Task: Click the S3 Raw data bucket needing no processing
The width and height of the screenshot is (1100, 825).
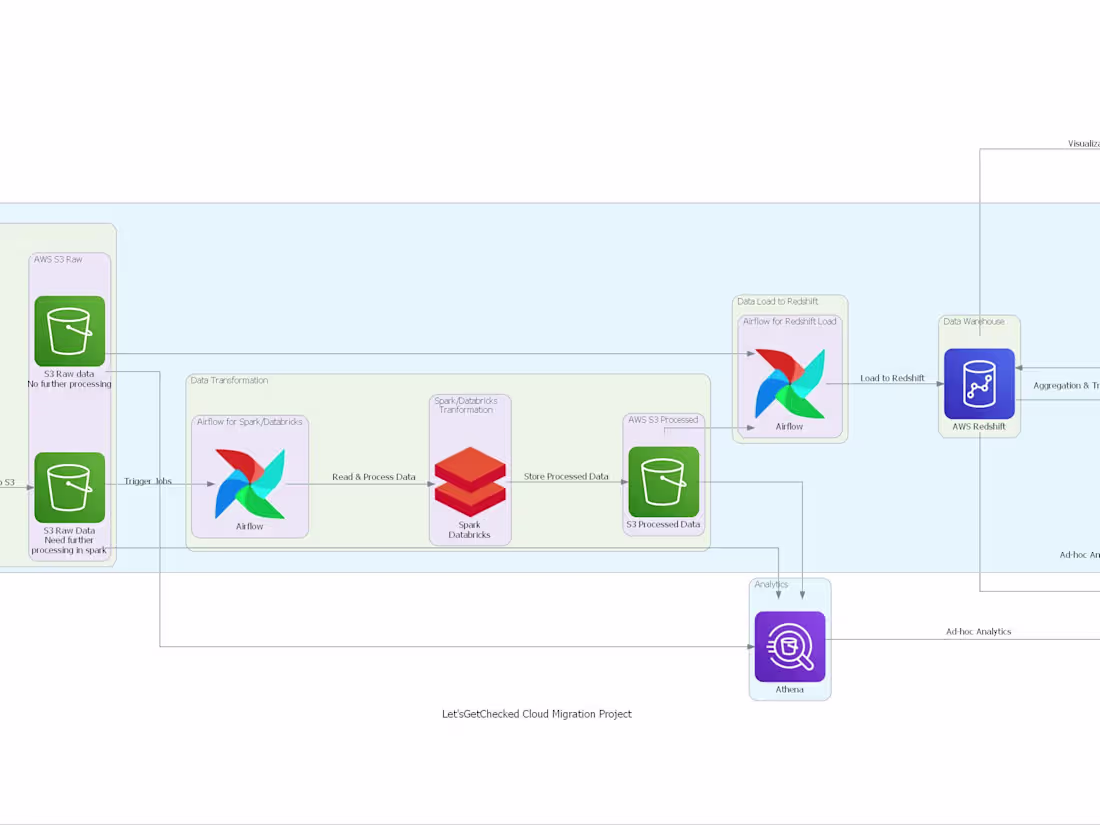Action: 69,330
